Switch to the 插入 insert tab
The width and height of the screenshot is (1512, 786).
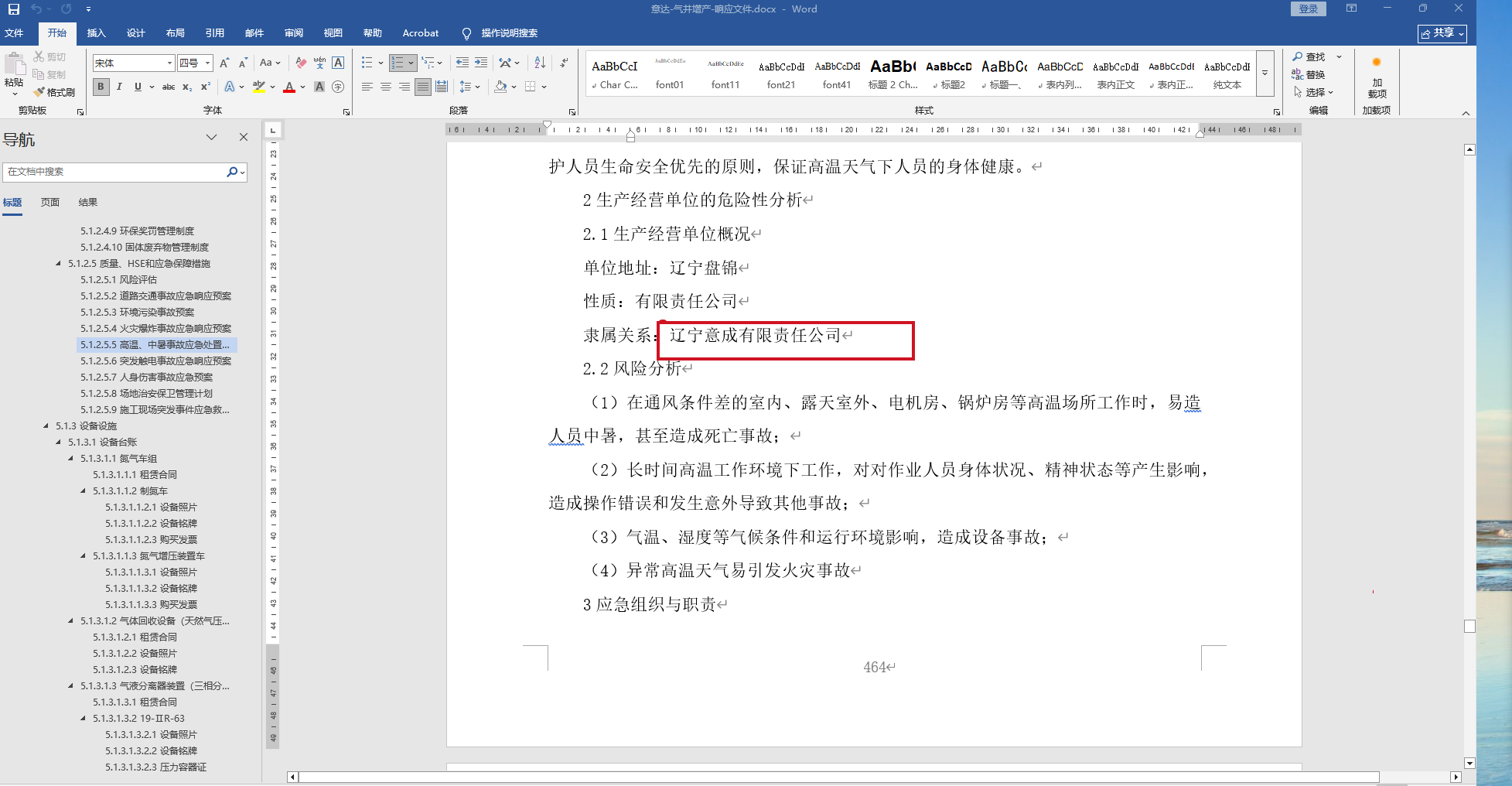pos(96,33)
